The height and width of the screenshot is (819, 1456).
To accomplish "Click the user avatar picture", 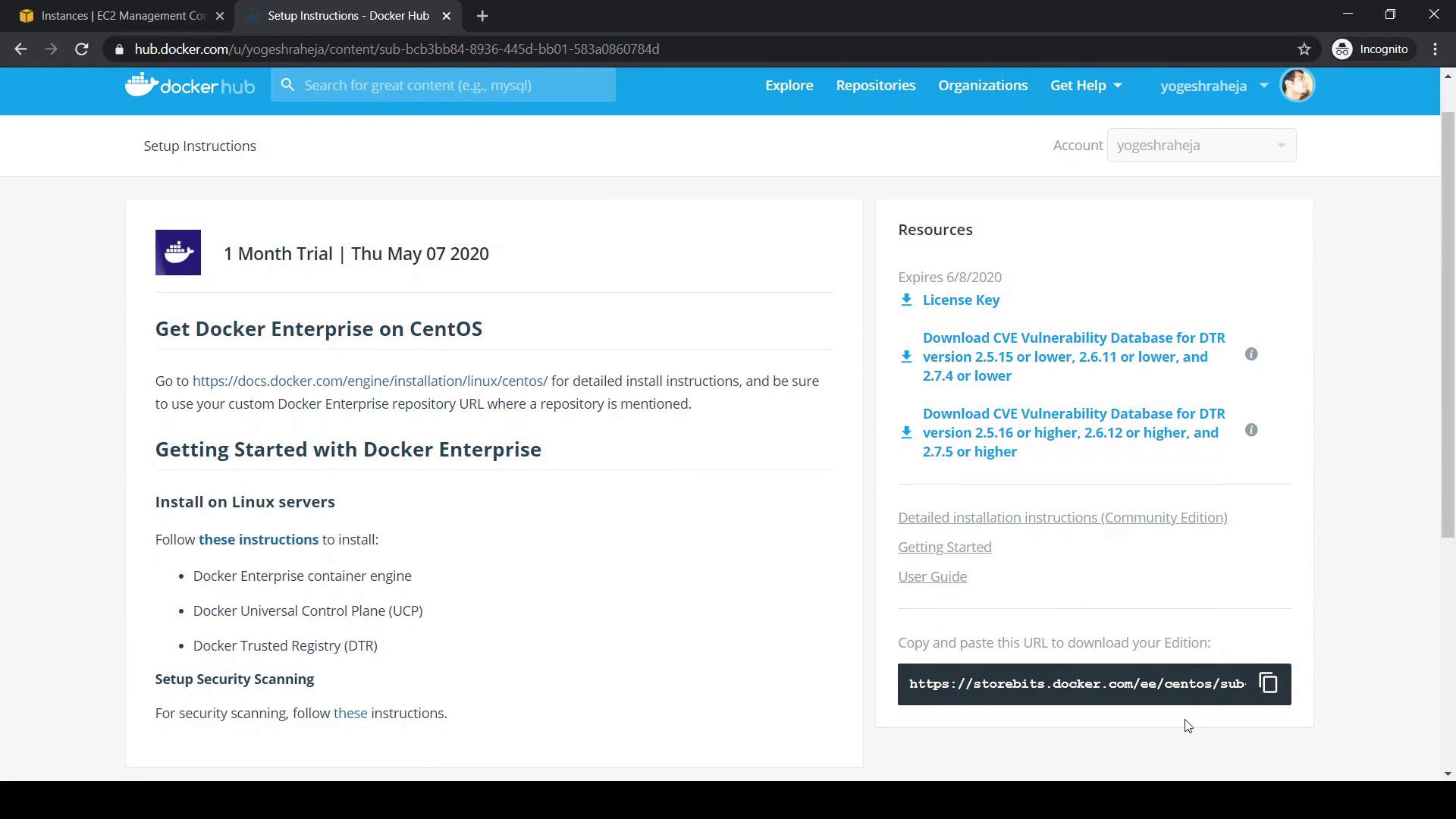I will [x=1297, y=85].
